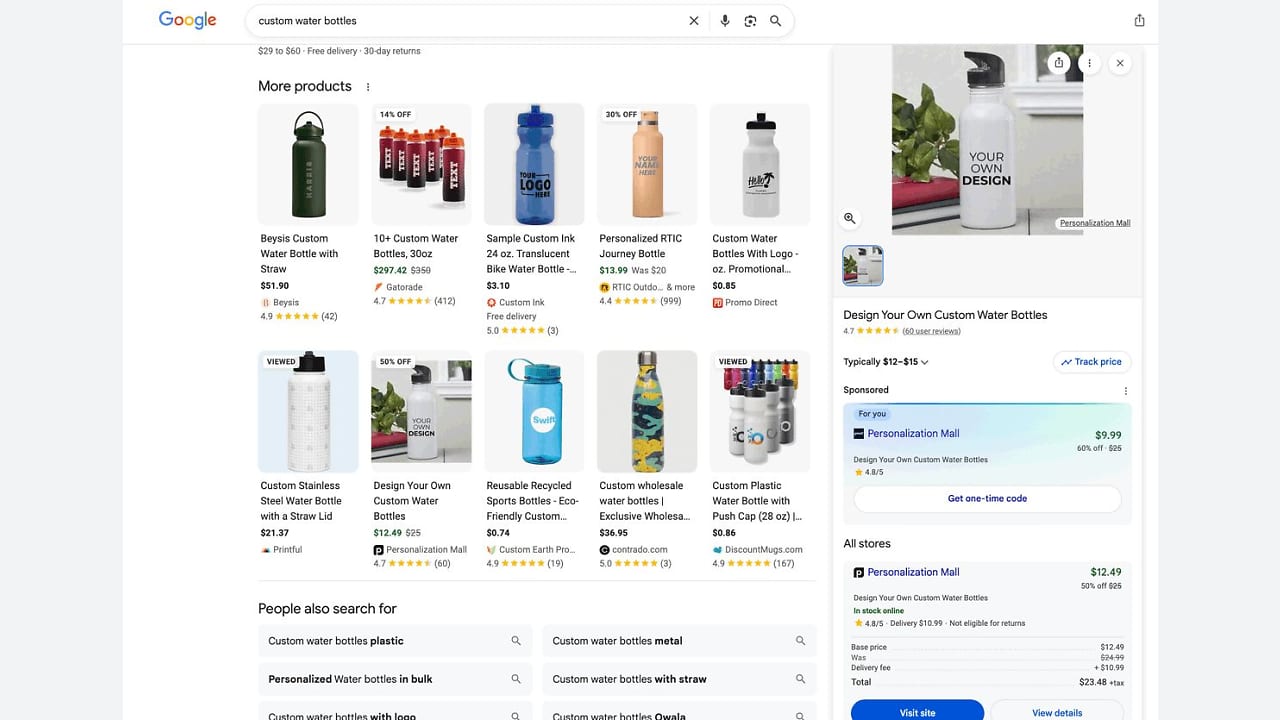Click the View details button

click(x=1057, y=711)
